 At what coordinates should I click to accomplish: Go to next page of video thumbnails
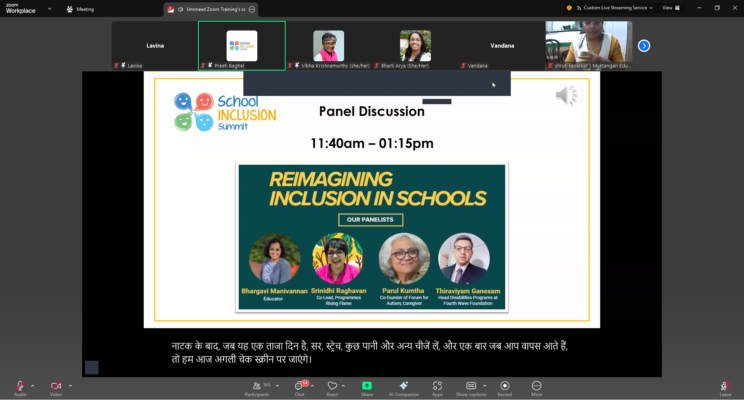click(644, 46)
